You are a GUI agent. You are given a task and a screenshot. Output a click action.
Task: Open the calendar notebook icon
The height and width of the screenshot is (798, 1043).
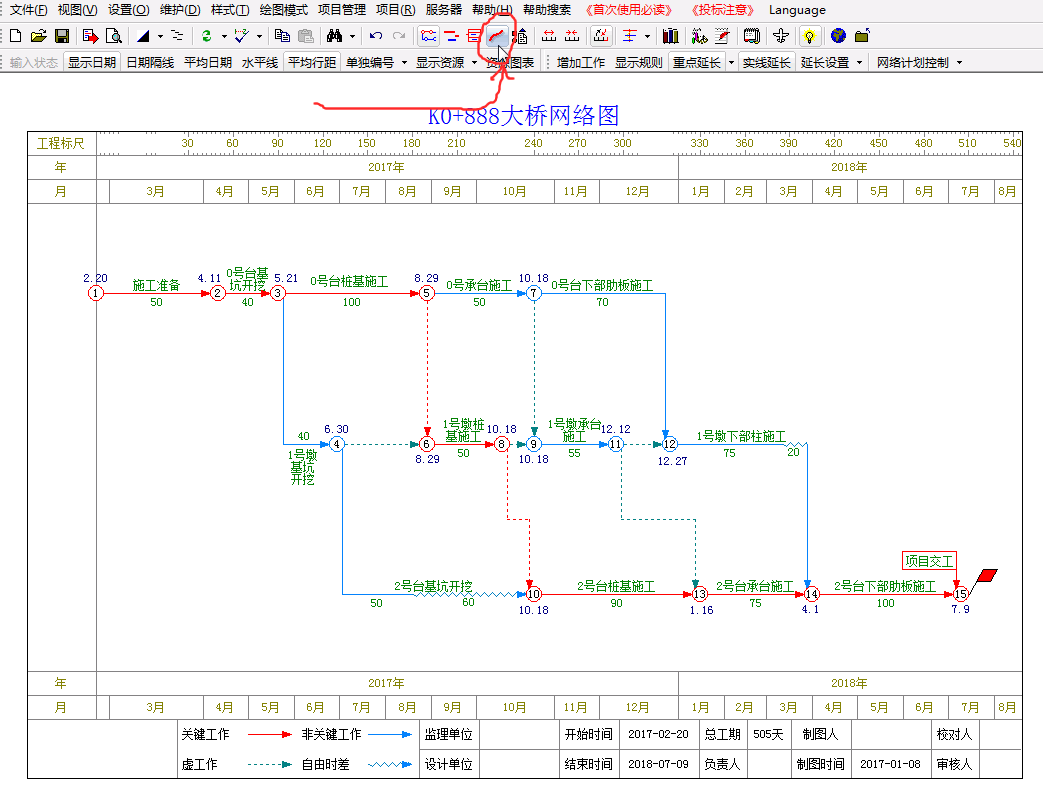pyautogui.click(x=752, y=36)
